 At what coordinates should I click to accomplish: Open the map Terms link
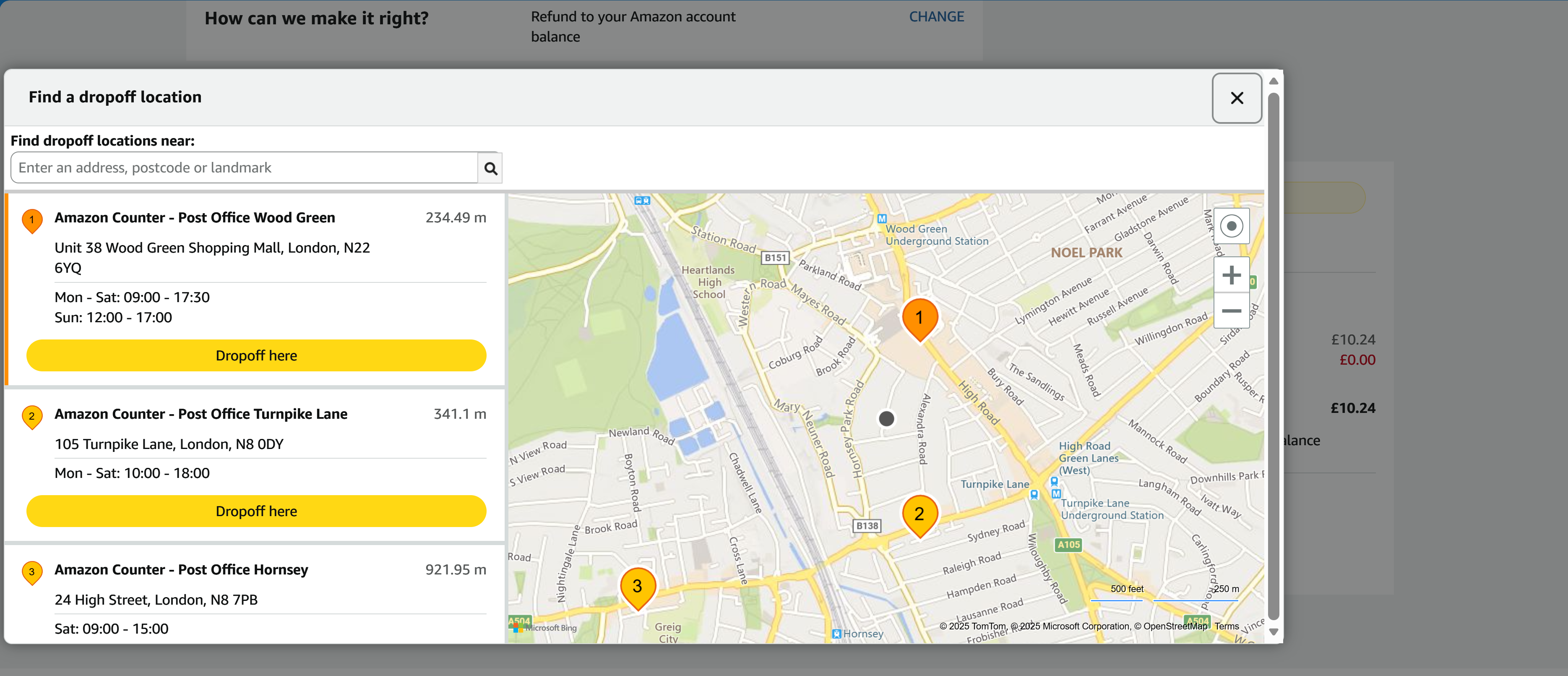click(1227, 626)
